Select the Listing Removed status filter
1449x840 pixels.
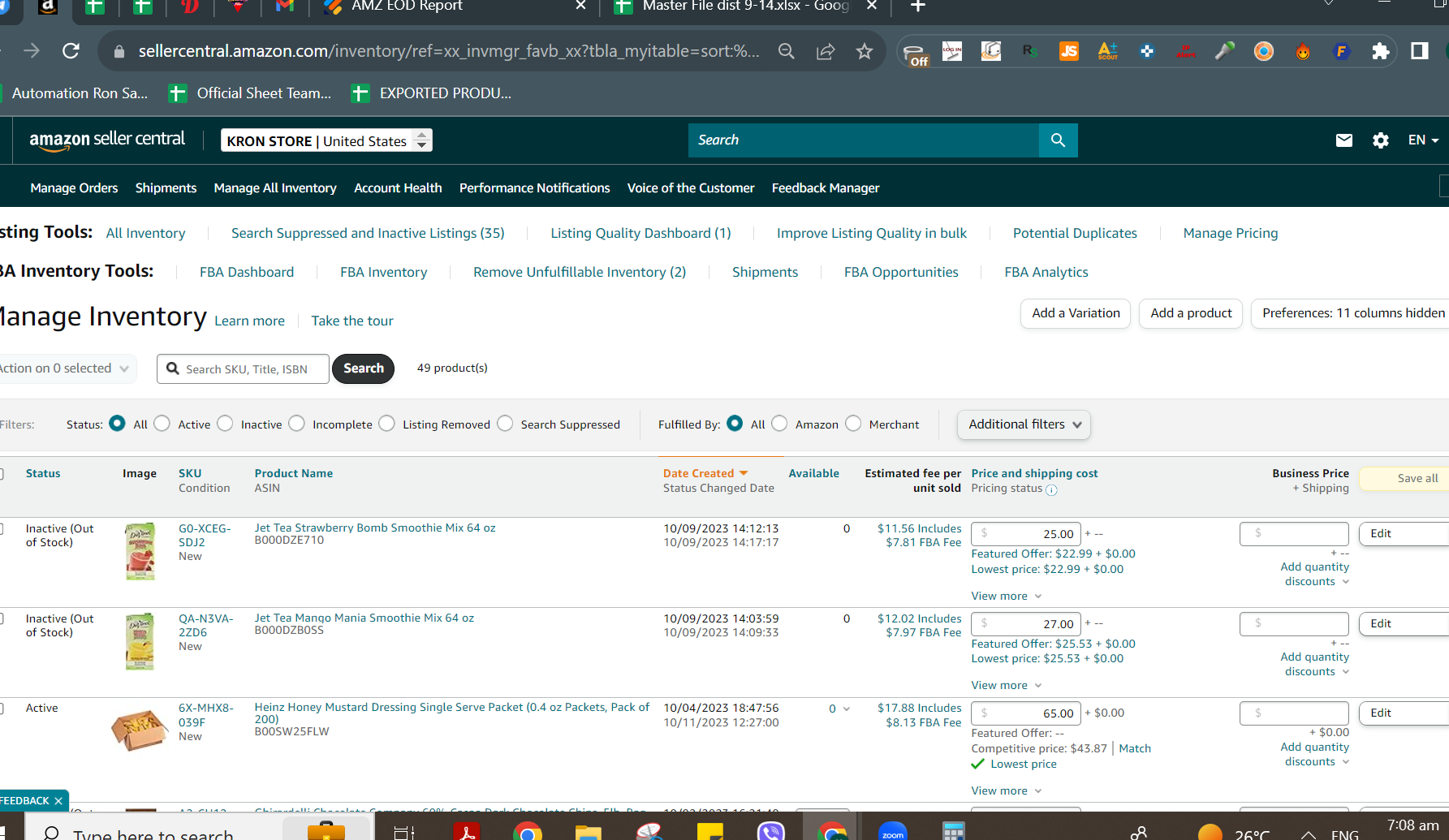tap(386, 424)
